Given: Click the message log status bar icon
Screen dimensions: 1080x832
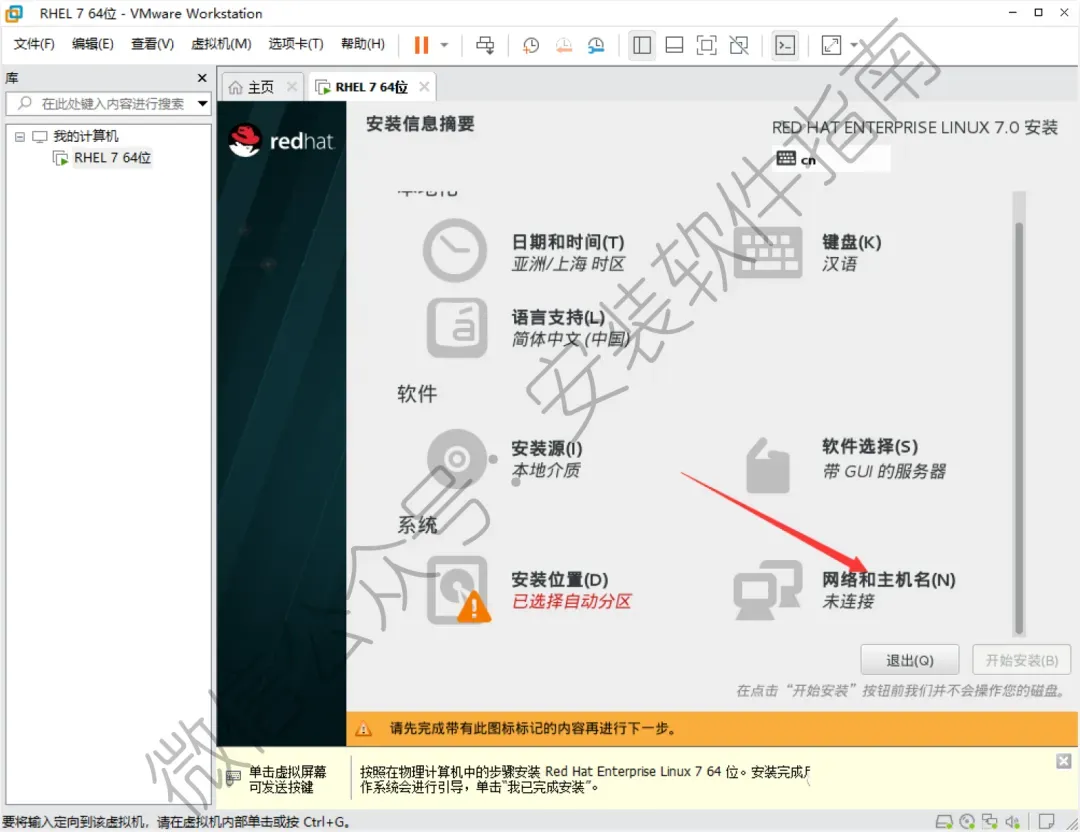Looking at the screenshot, I should 1046,822.
